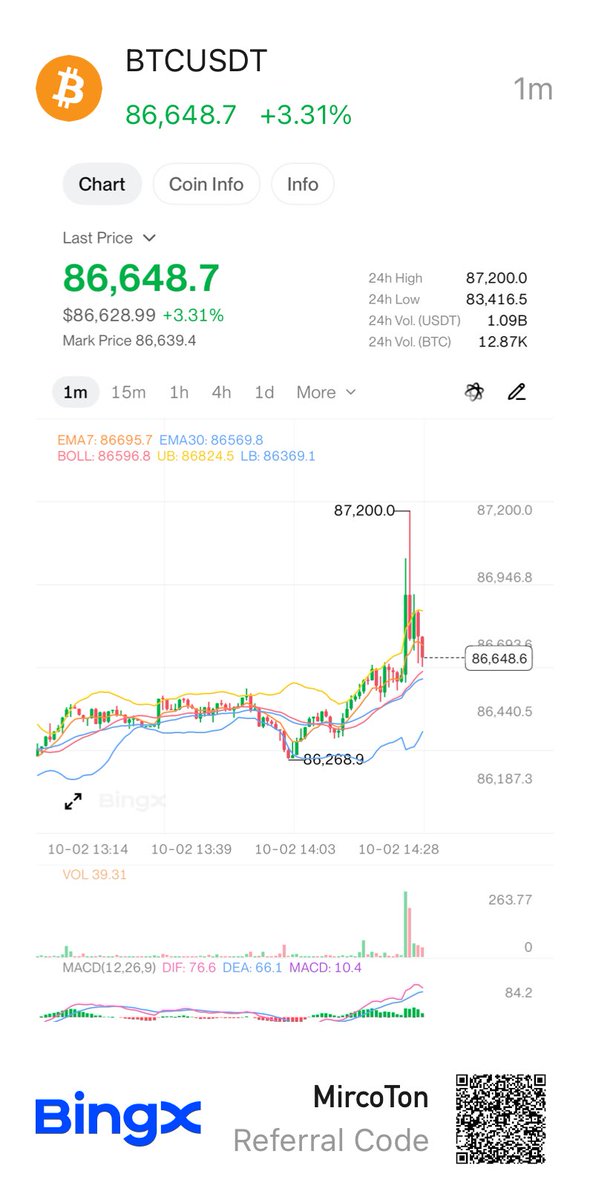Open the Info tab
590x1200 pixels.
[x=302, y=184]
